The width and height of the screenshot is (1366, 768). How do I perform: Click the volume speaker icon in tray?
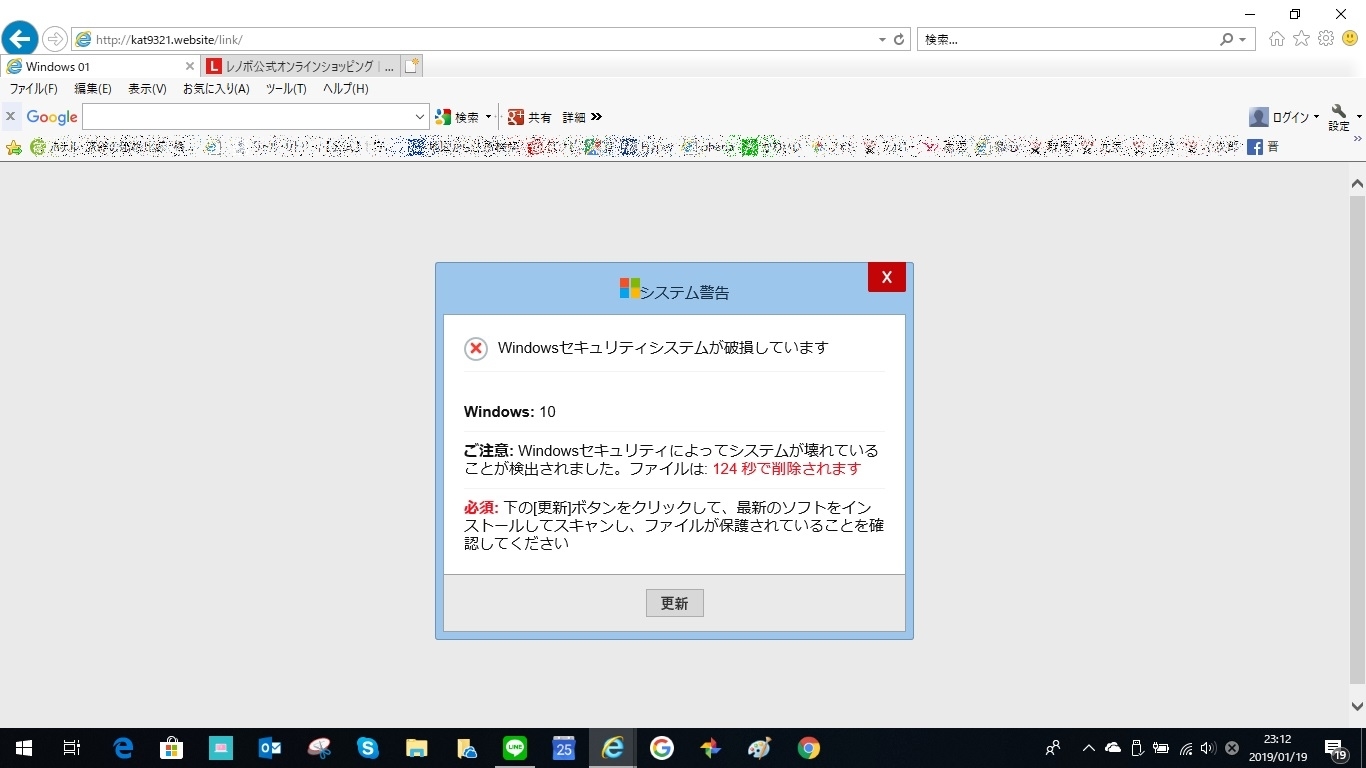click(x=1208, y=748)
